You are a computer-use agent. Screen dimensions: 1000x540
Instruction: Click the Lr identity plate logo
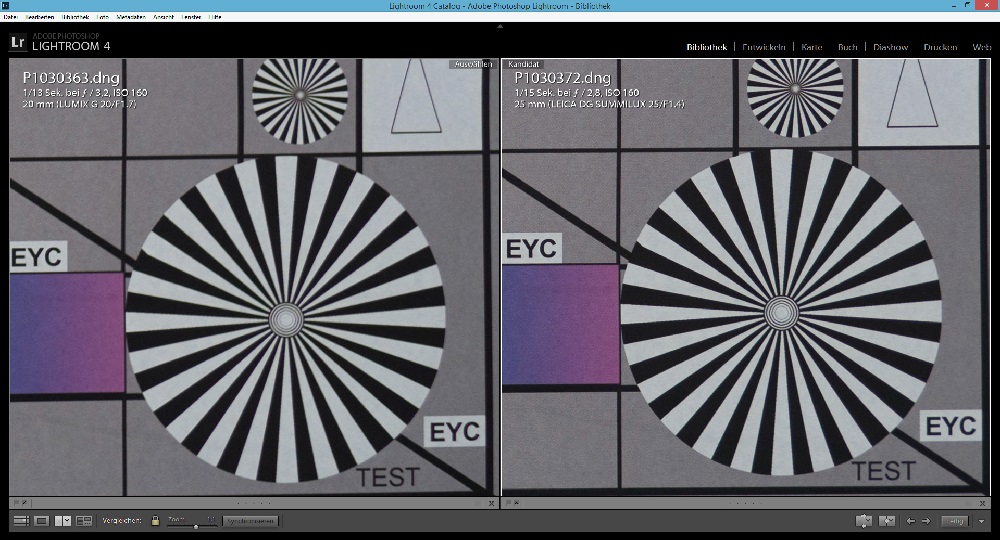pos(18,43)
